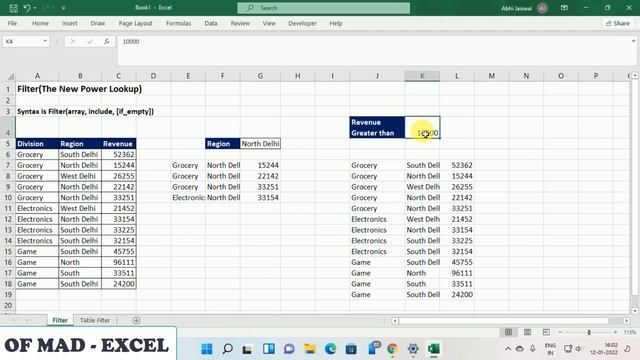Viewport: 640px width, 360px height.
Task: Open Google Chrome from the taskbar
Action: tap(392, 349)
